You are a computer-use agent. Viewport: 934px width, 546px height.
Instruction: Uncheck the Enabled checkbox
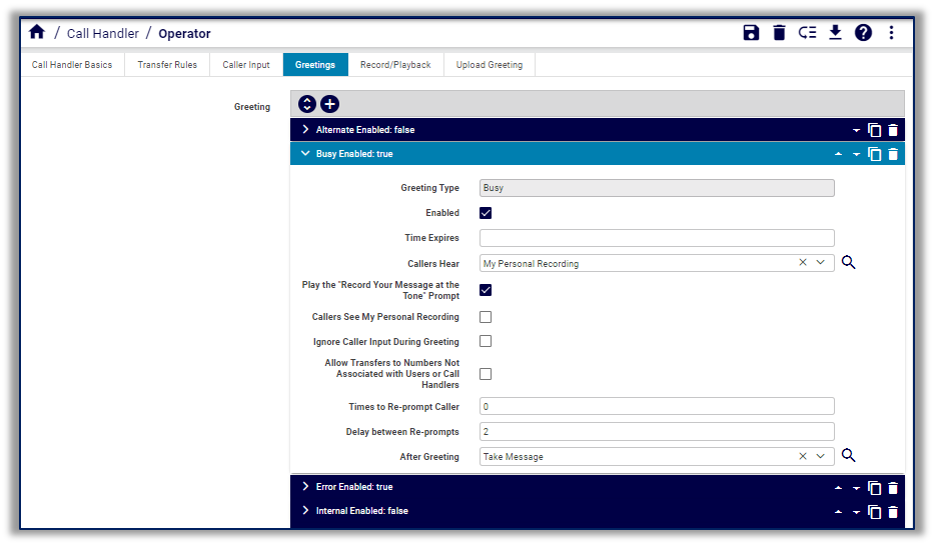tap(486, 213)
